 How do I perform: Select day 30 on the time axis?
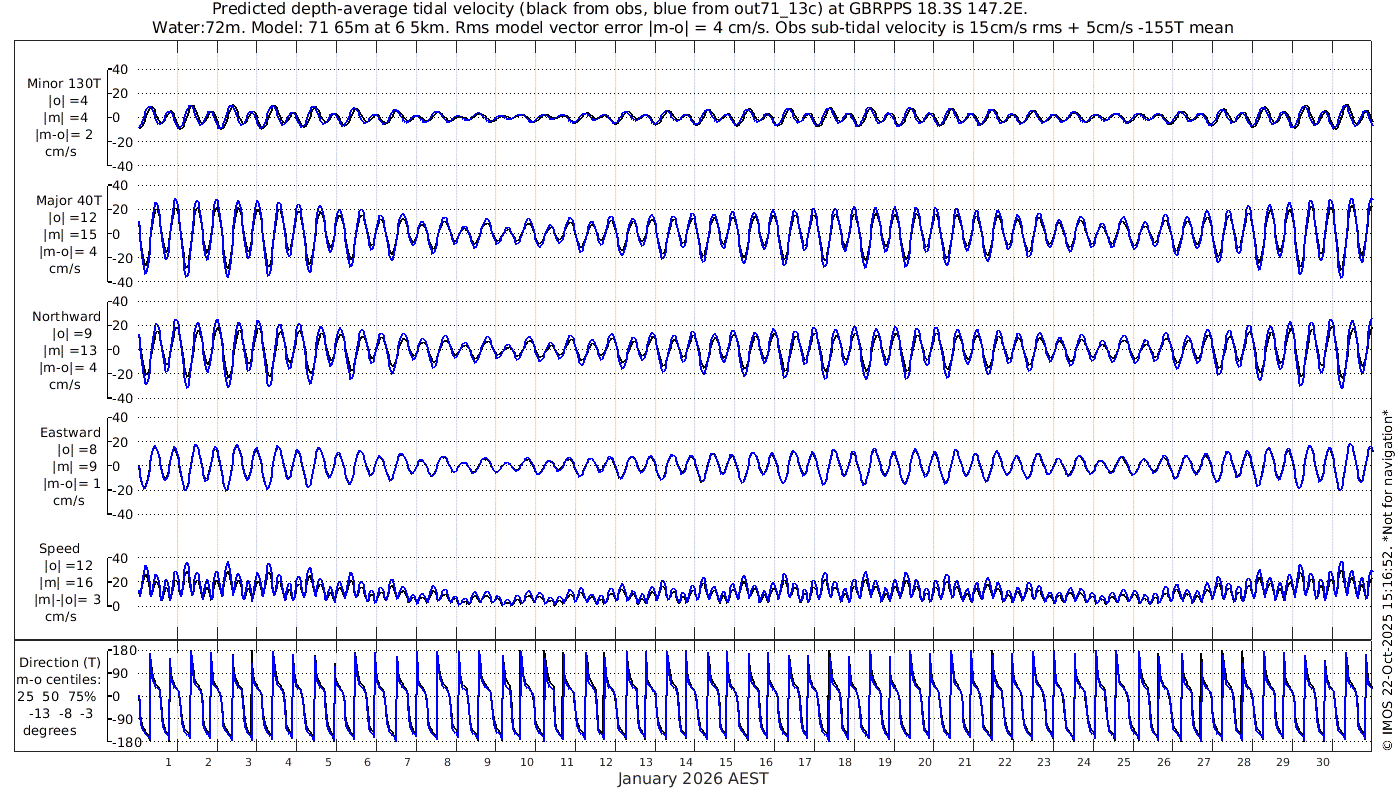coord(1323,763)
